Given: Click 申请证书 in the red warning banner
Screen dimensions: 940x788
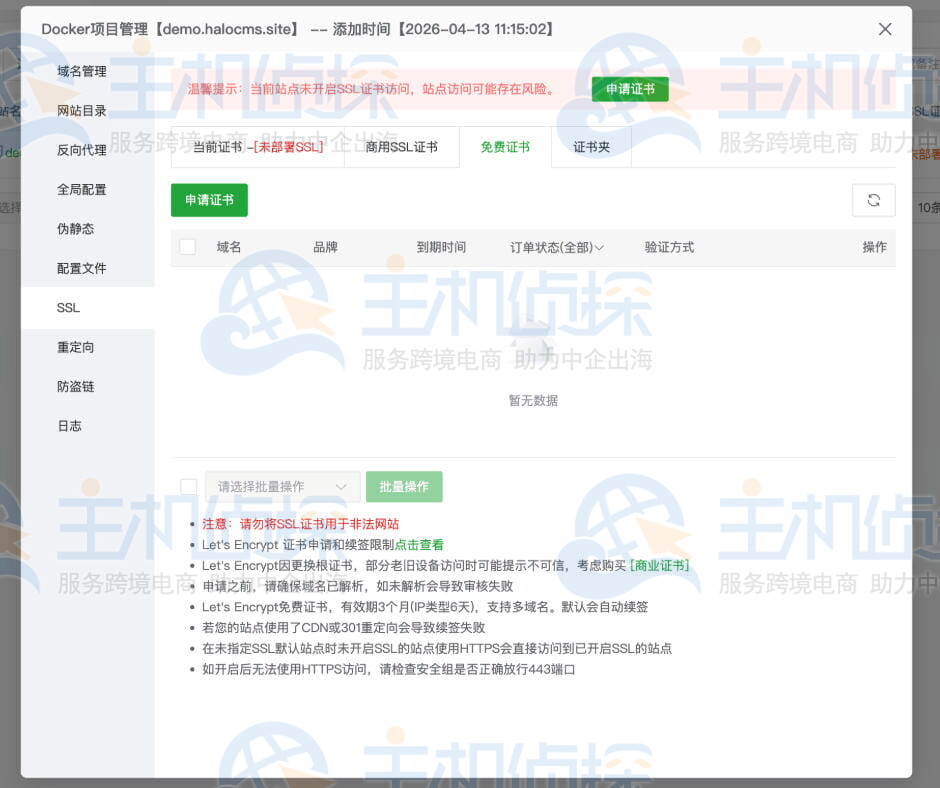Looking at the screenshot, I should coord(630,89).
